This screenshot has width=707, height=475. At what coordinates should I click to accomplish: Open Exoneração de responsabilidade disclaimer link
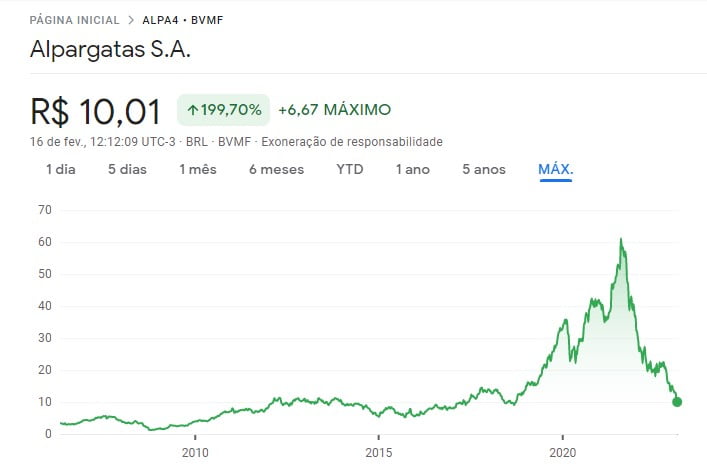point(352,142)
